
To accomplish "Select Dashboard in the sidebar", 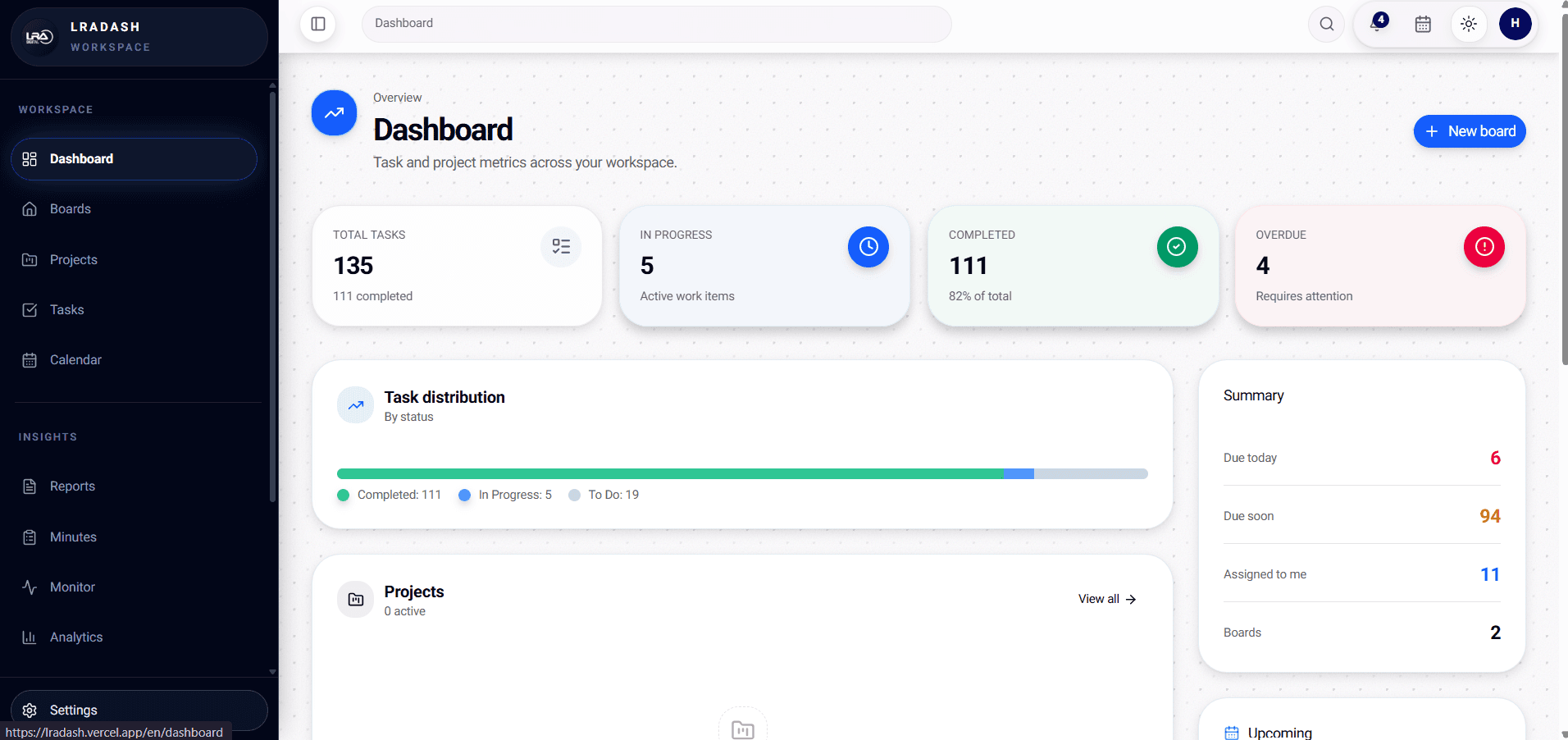I will pos(134,159).
